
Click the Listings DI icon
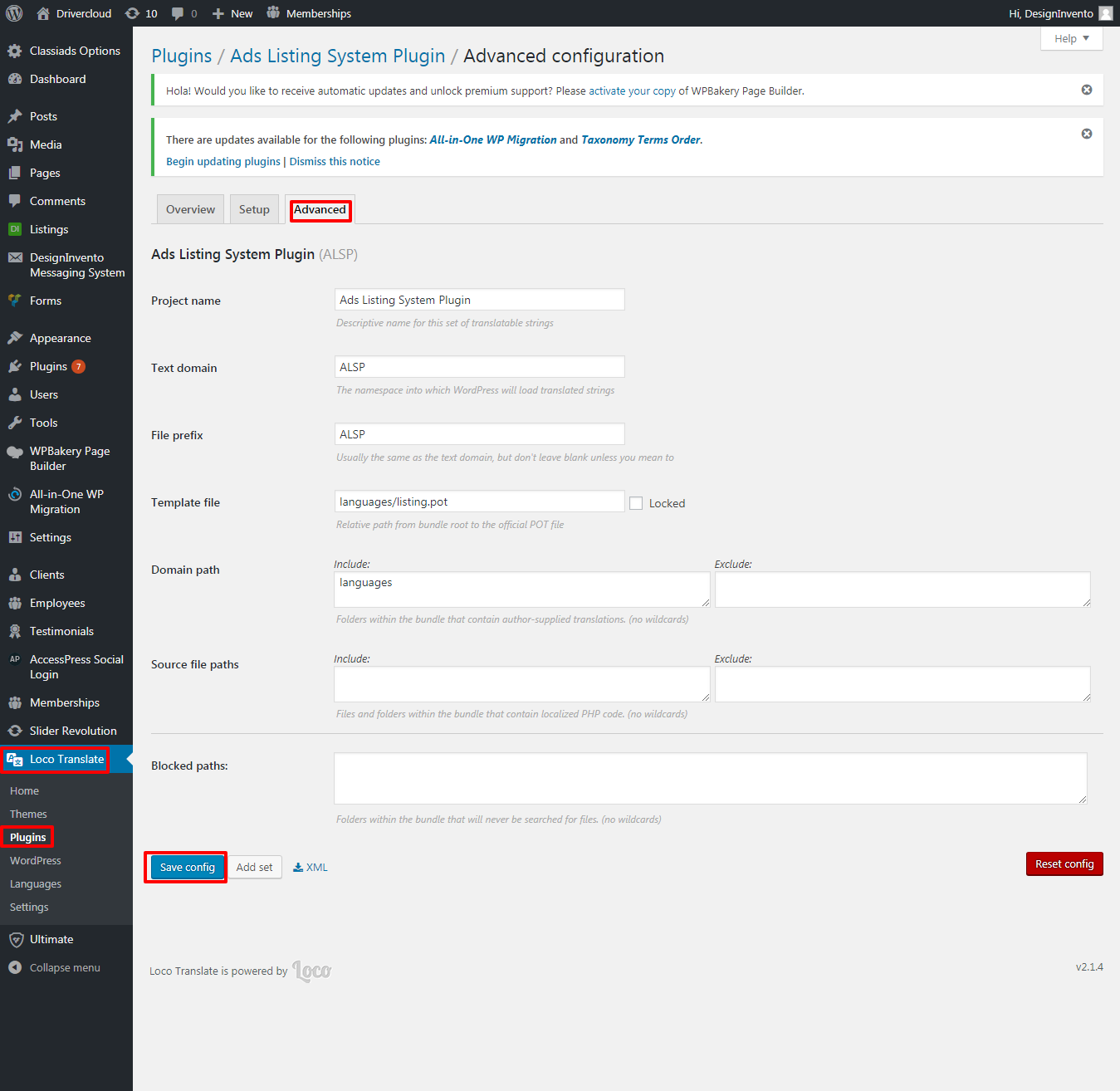coord(15,229)
